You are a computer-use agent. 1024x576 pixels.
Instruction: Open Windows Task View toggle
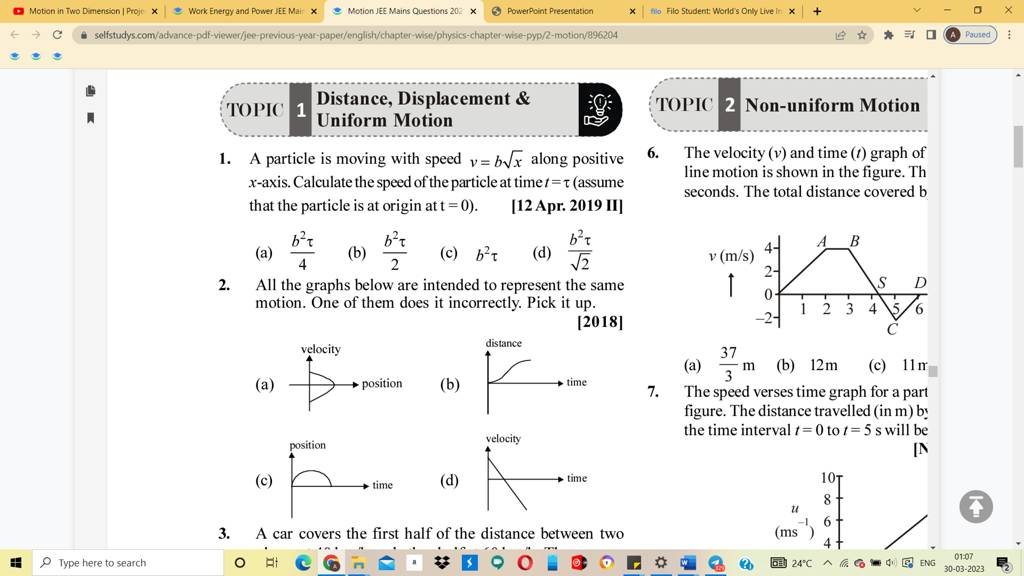(270, 562)
